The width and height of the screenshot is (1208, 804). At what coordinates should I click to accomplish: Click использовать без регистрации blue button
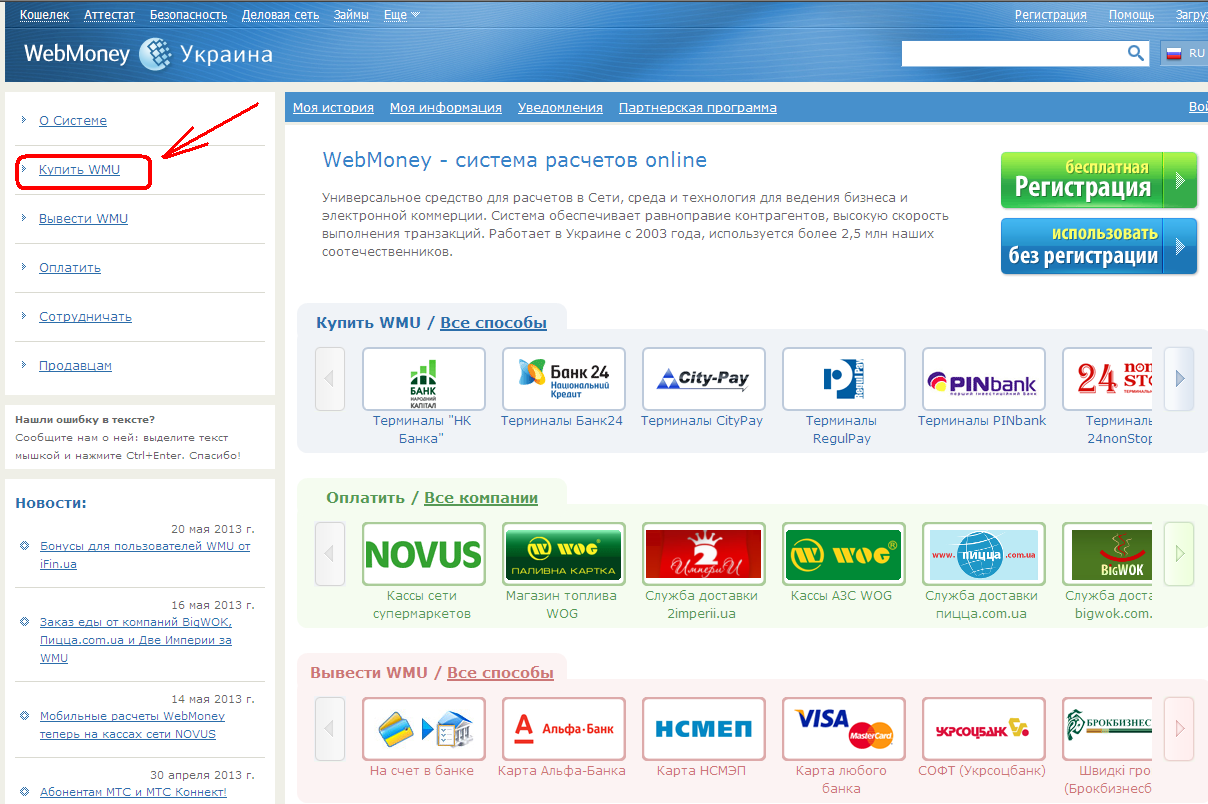(x=1099, y=246)
